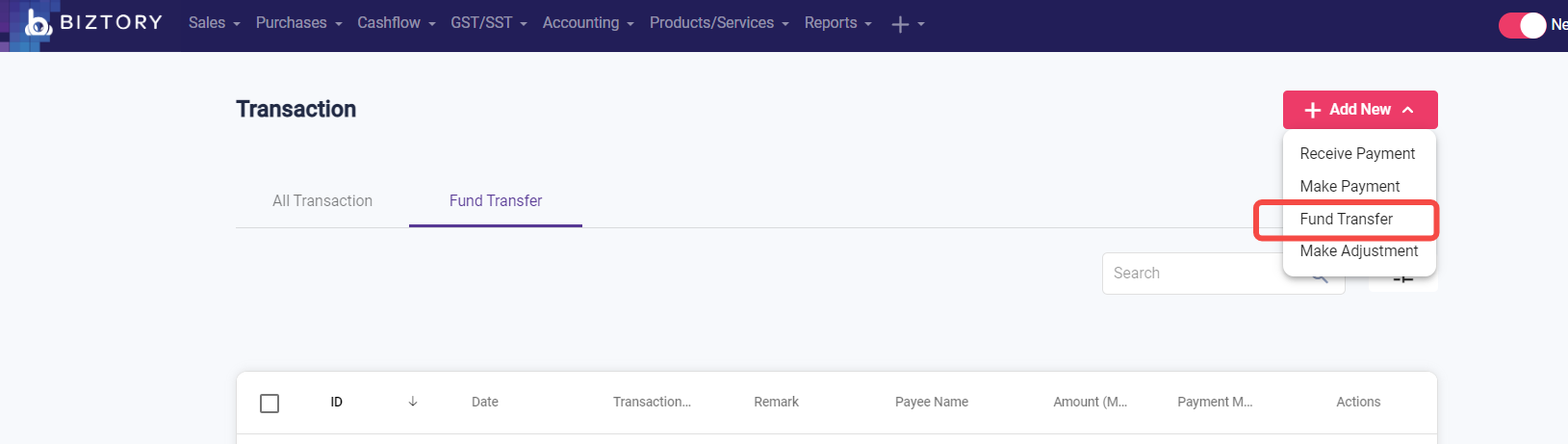
Task: Select Make Payment from the menu
Action: (1350, 187)
